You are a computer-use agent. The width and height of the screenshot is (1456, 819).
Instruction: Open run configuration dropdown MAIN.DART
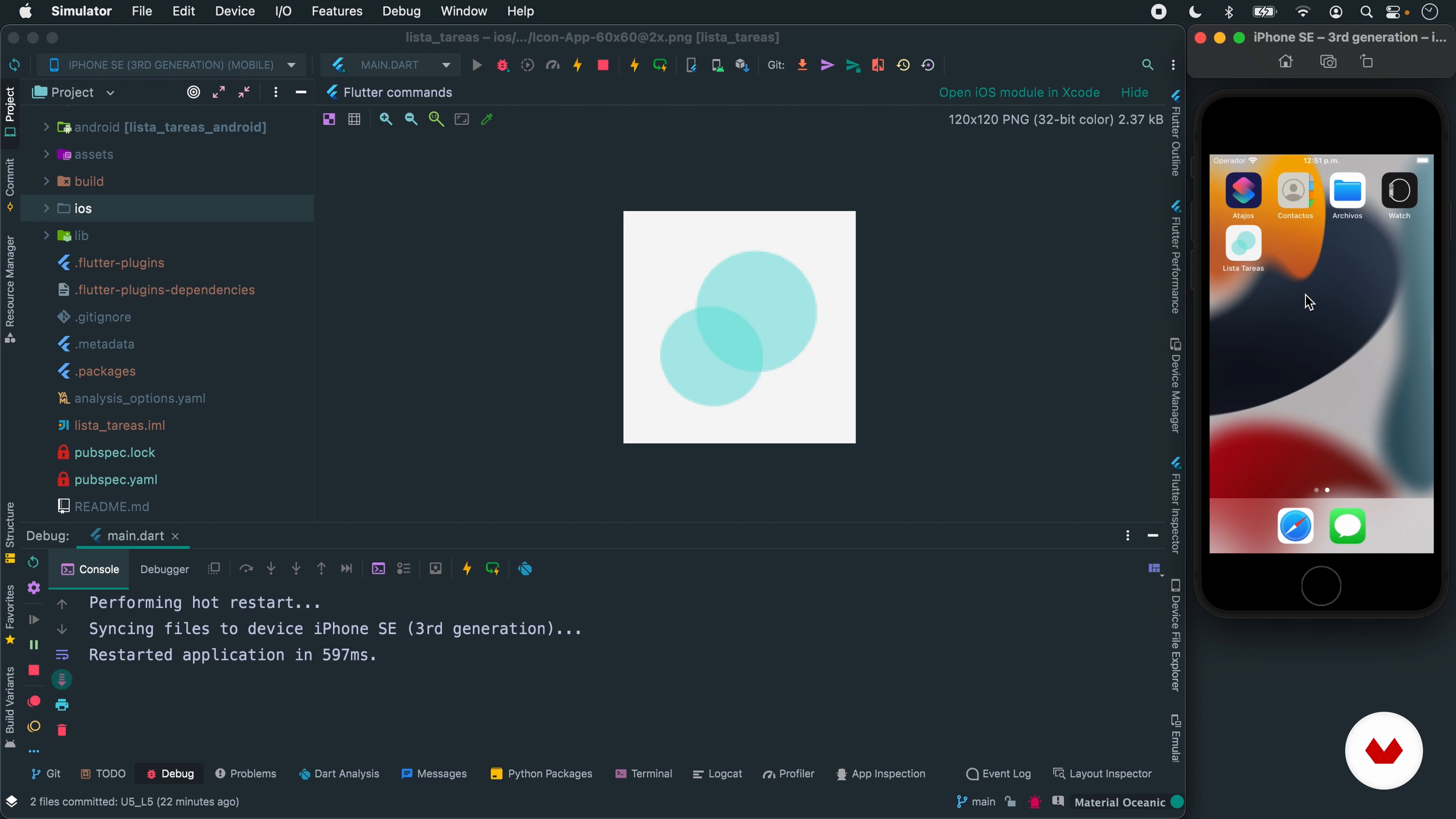click(391, 65)
